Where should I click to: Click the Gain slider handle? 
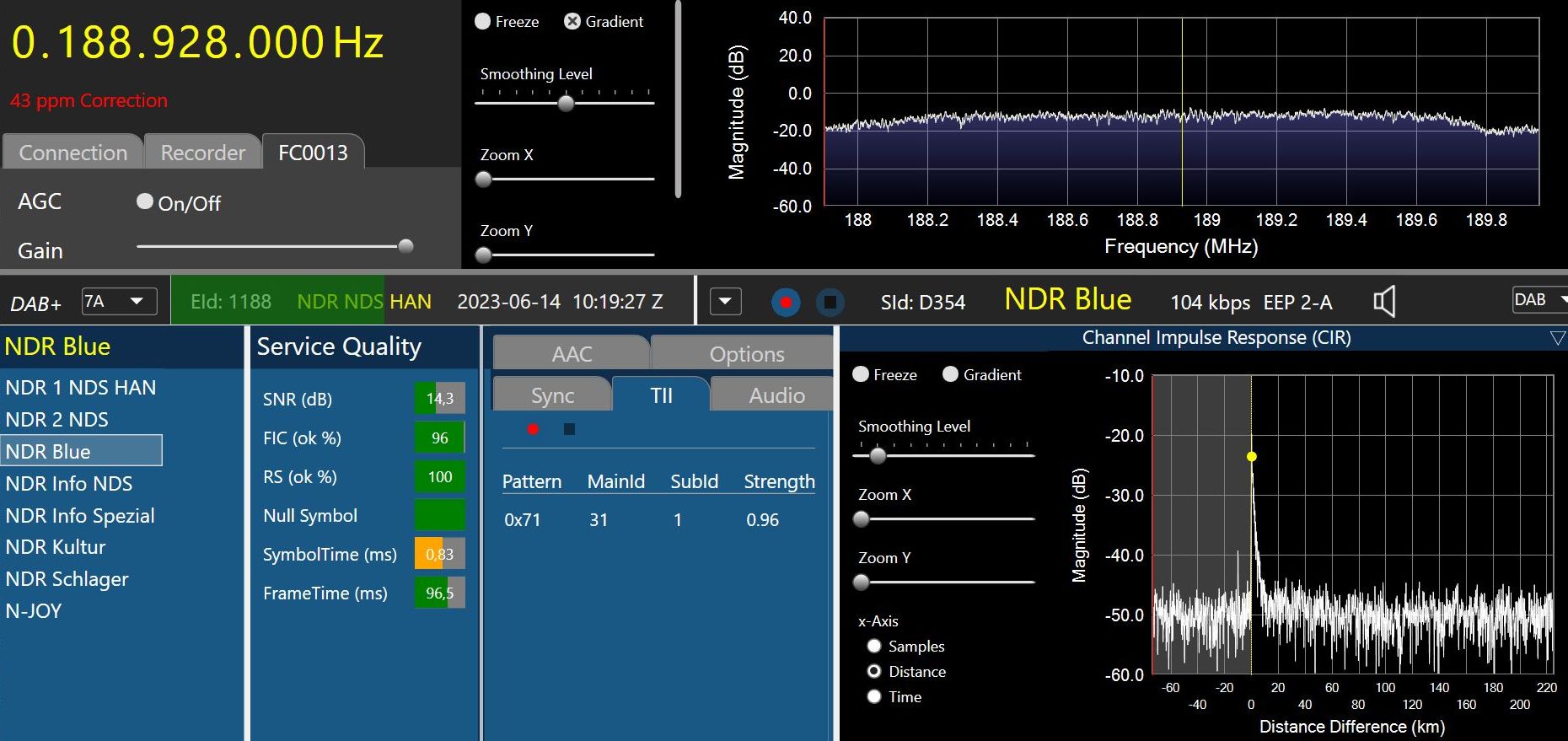(405, 246)
